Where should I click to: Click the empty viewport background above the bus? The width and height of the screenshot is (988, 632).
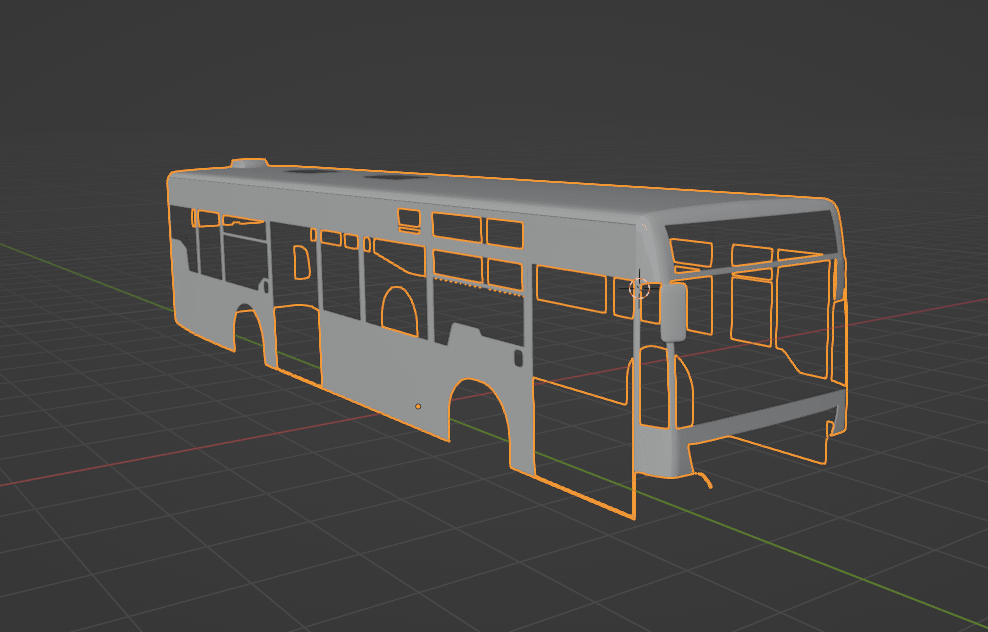[x=500, y=80]
